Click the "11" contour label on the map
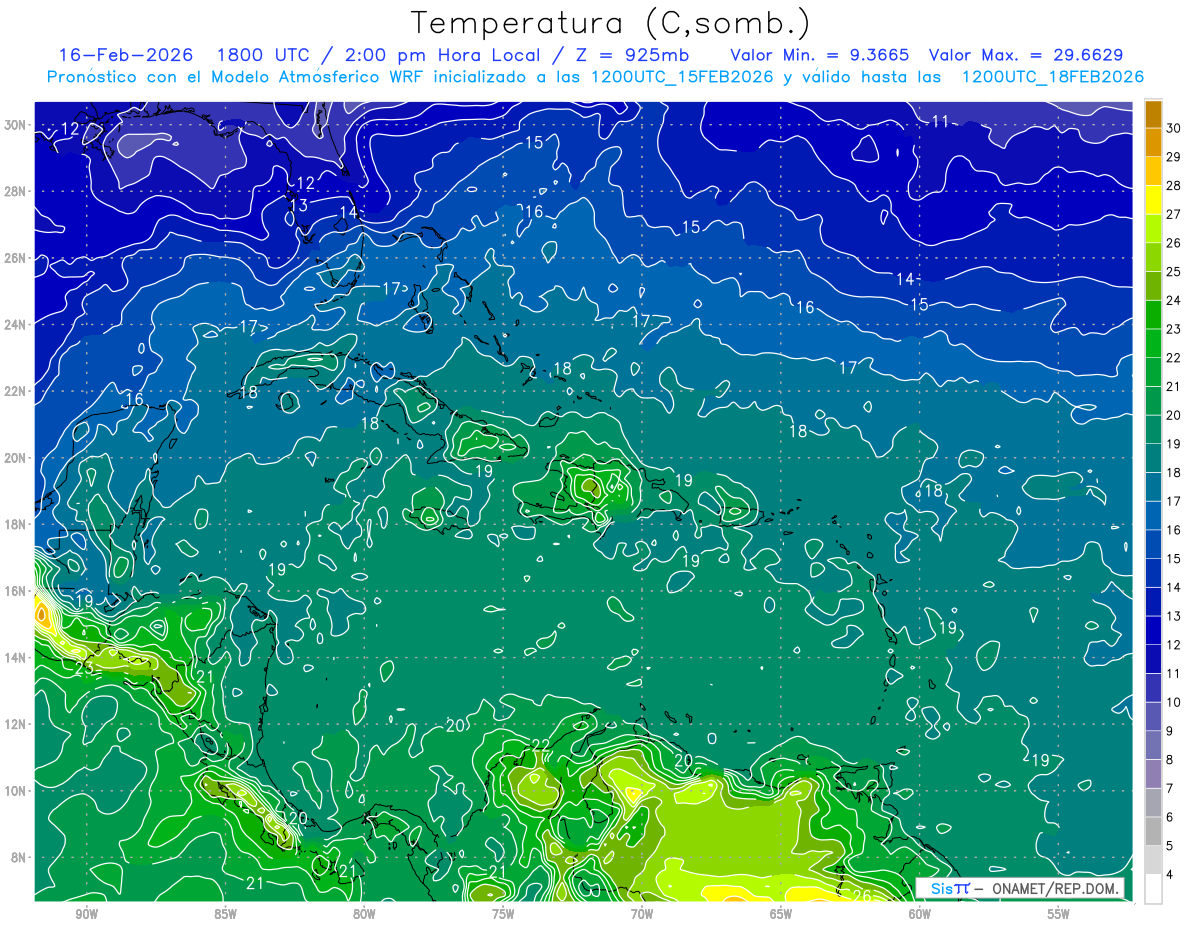 click(940, 121)
